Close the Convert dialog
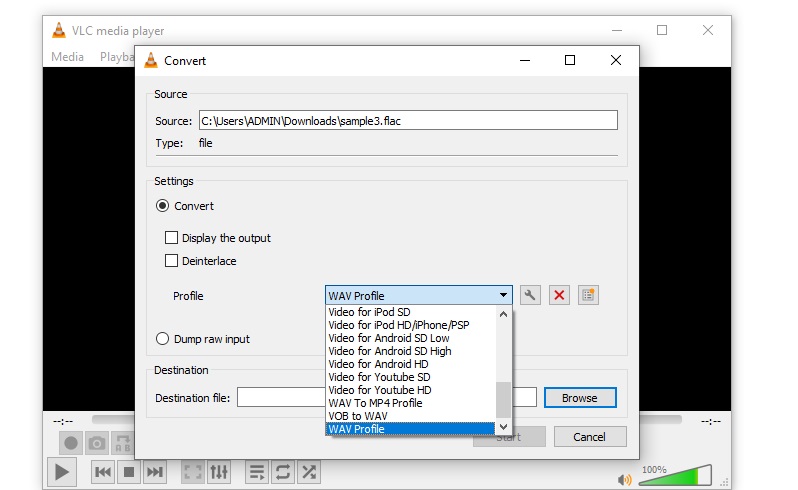 pos(616,61)
